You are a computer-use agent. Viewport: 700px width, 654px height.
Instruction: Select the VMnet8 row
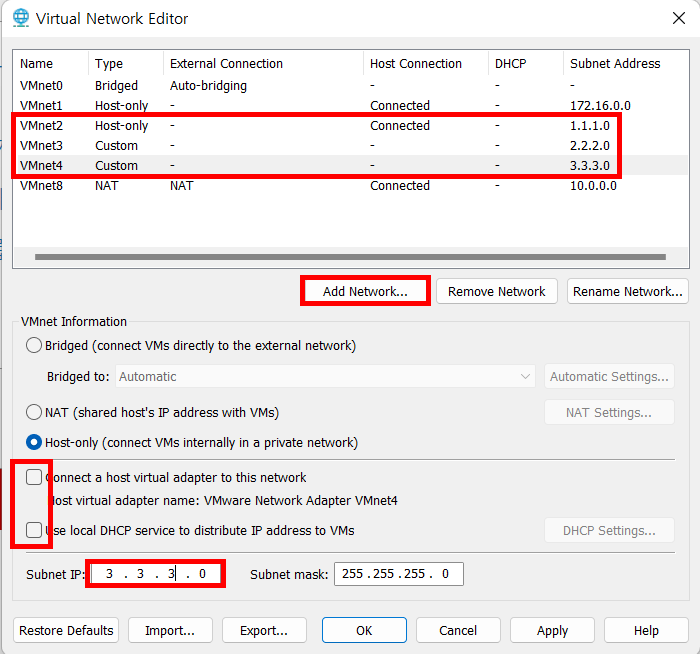tap(350, 185)
